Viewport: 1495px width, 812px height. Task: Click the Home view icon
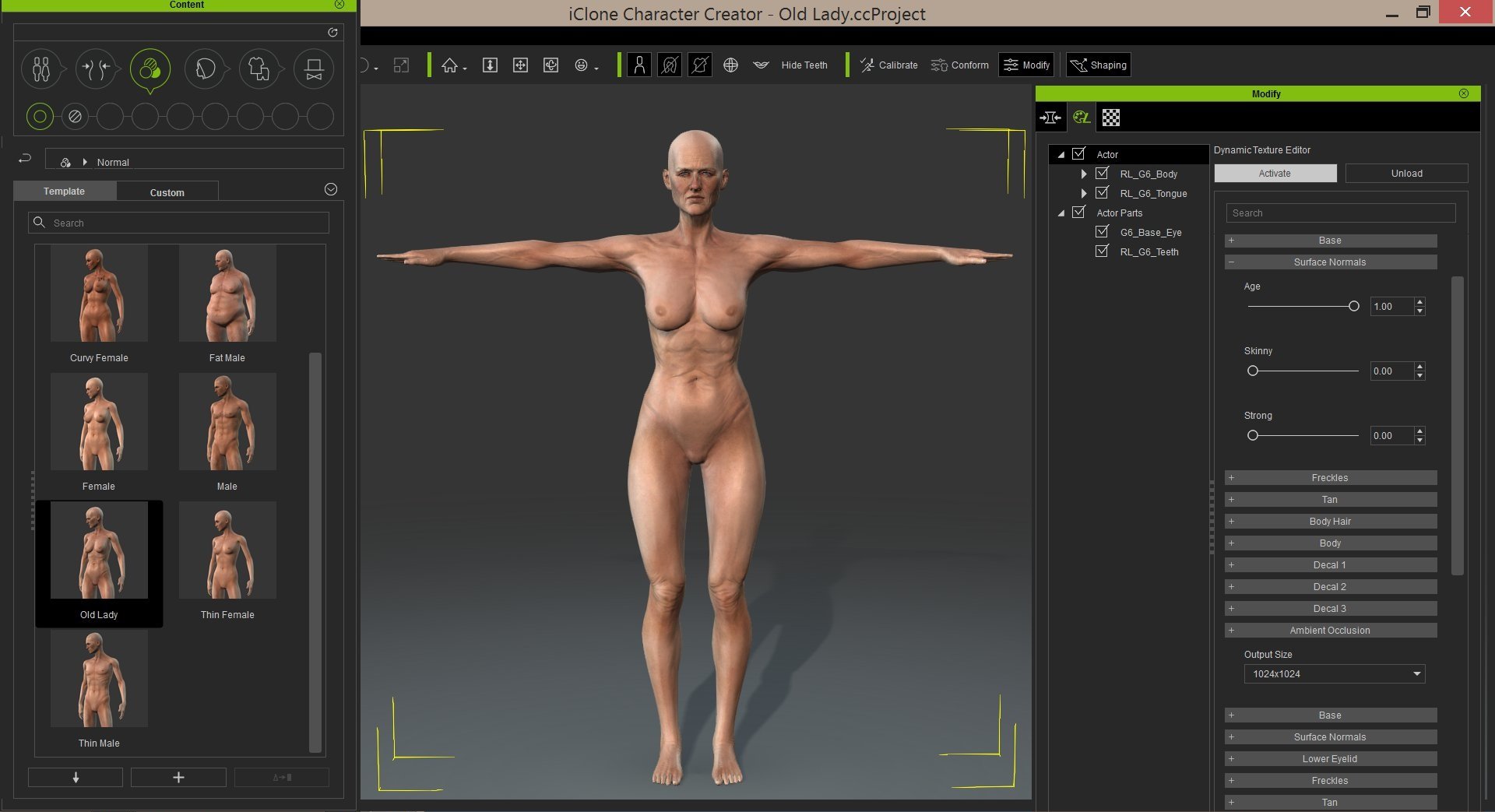[449, 65]
